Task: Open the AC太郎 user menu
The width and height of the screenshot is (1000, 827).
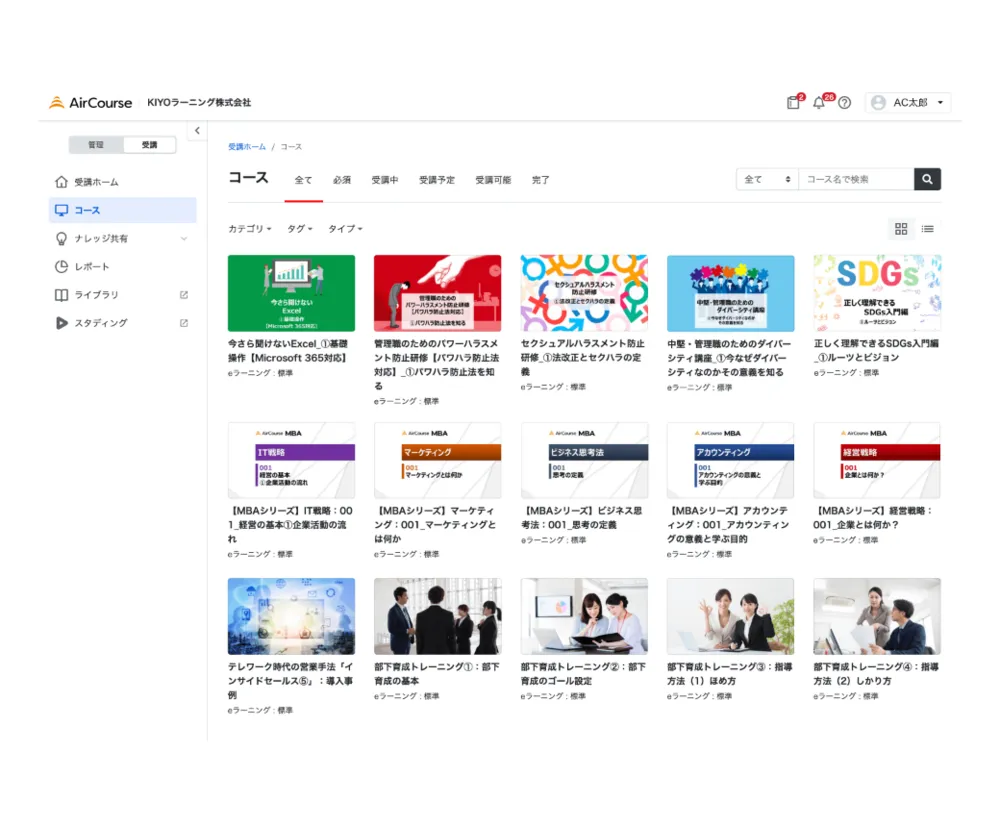Action: pos(908,102)
